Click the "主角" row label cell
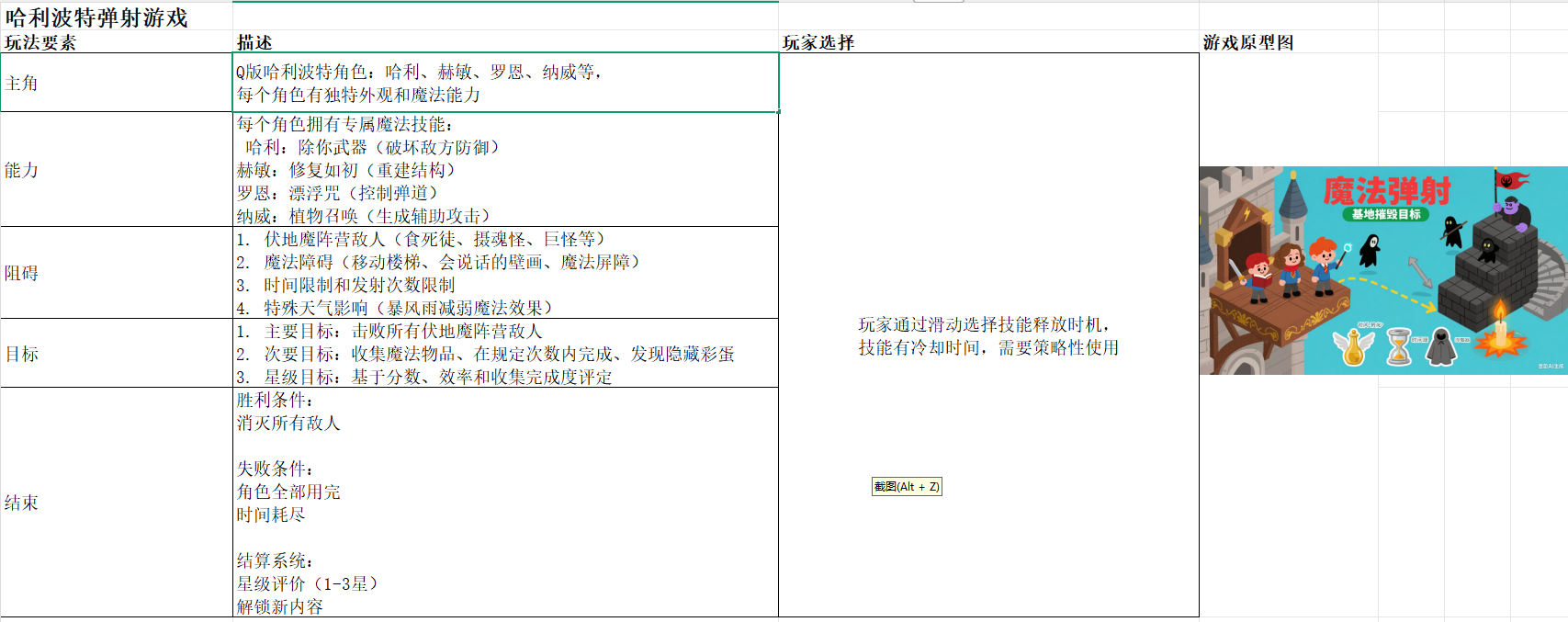1568x622 pixels. [117, 83]
